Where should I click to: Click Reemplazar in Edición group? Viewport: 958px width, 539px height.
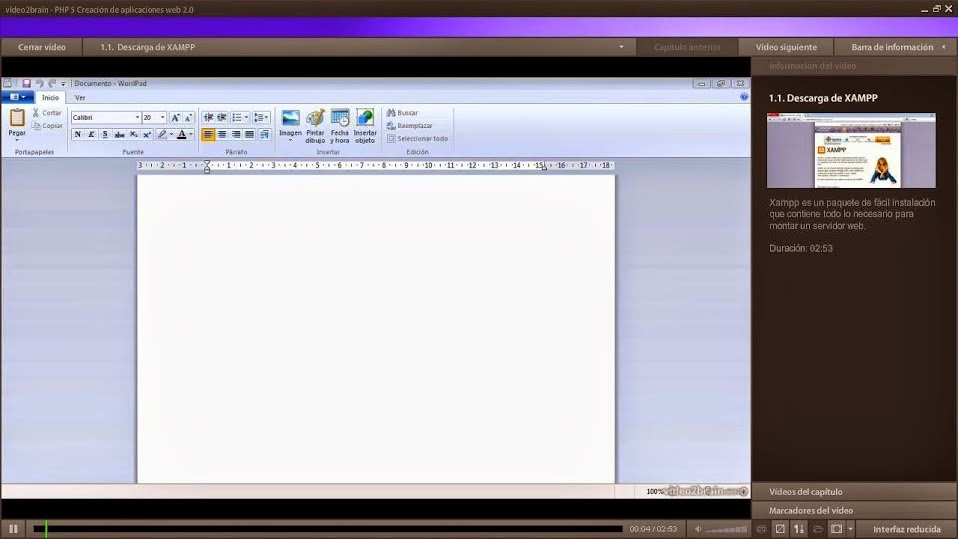(409, 126)
